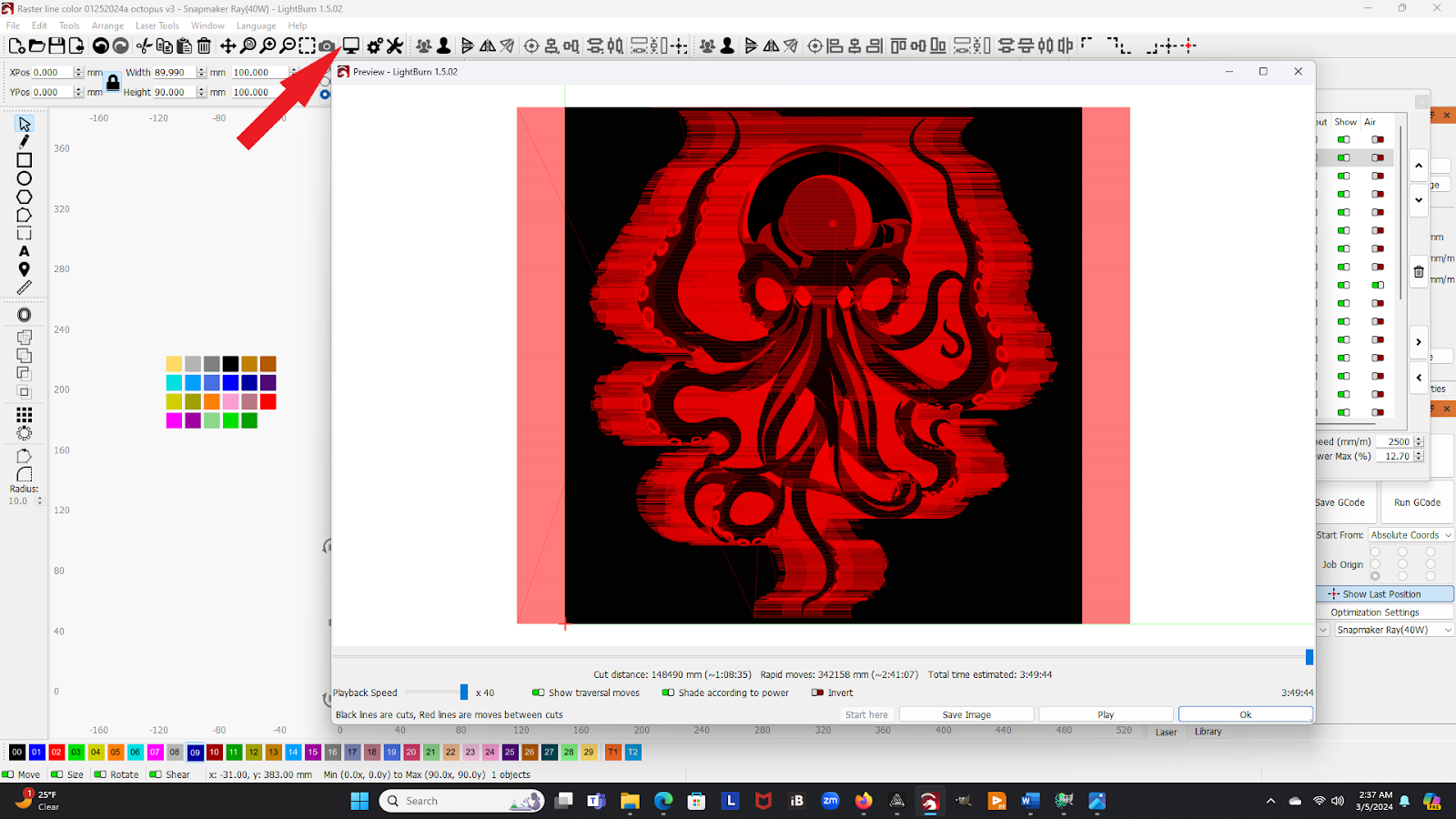The image size is (1456, 819).
Task: Toggle Air switch in first layer row
Action: 1378,139
